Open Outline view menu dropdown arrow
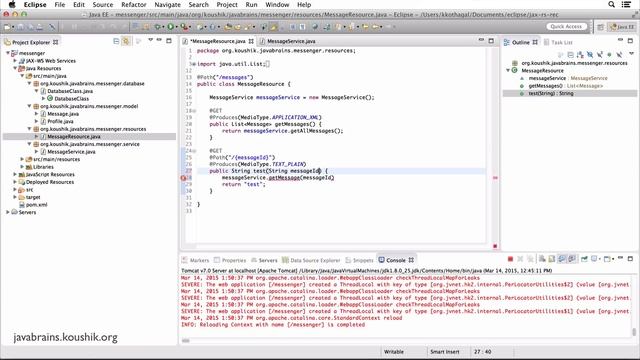The width and height of the screenshot is (640, 360). pyautogui.click(x=631, y=53)
